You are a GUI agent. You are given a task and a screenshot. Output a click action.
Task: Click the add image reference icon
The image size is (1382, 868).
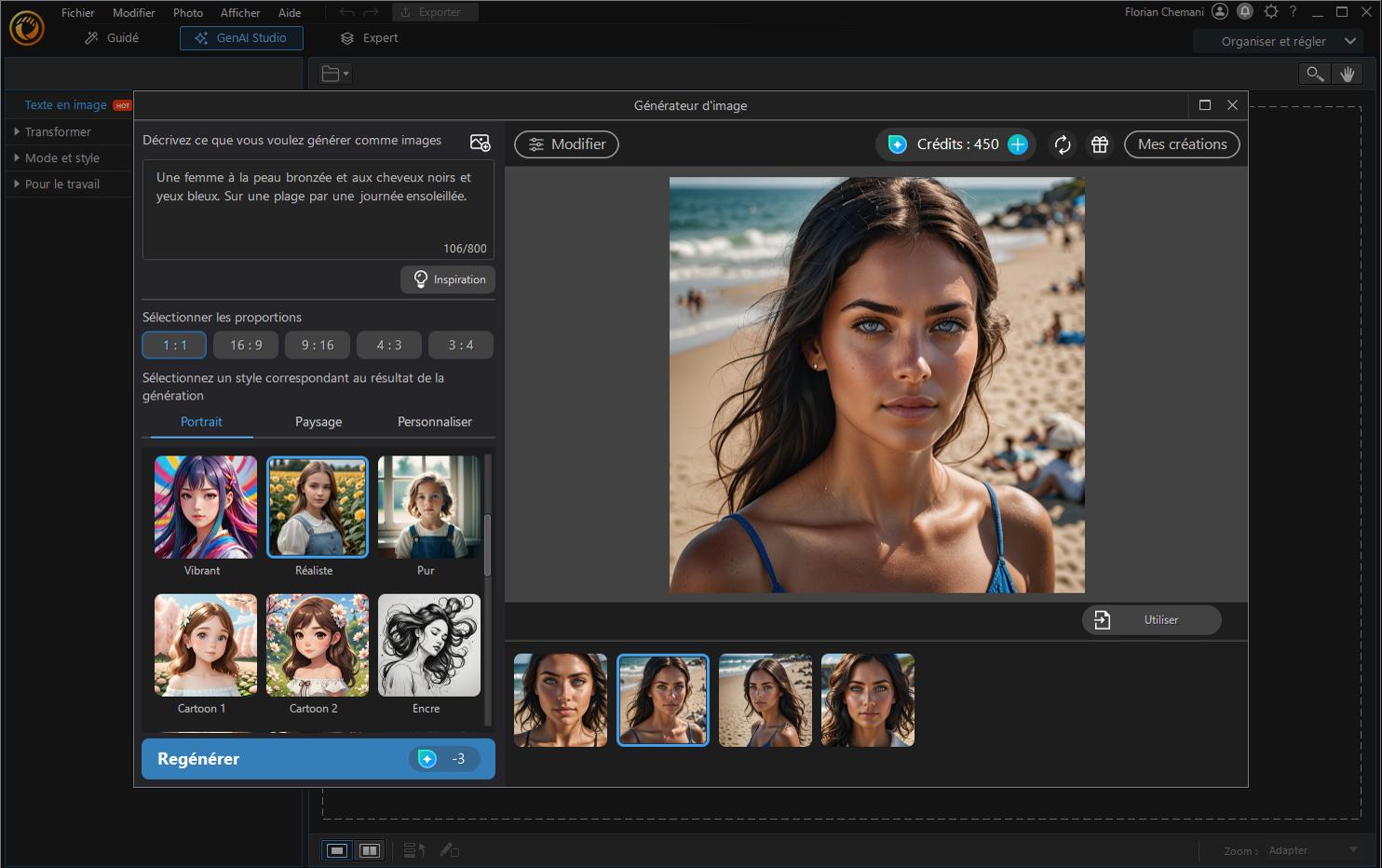[x=480, y=142]
